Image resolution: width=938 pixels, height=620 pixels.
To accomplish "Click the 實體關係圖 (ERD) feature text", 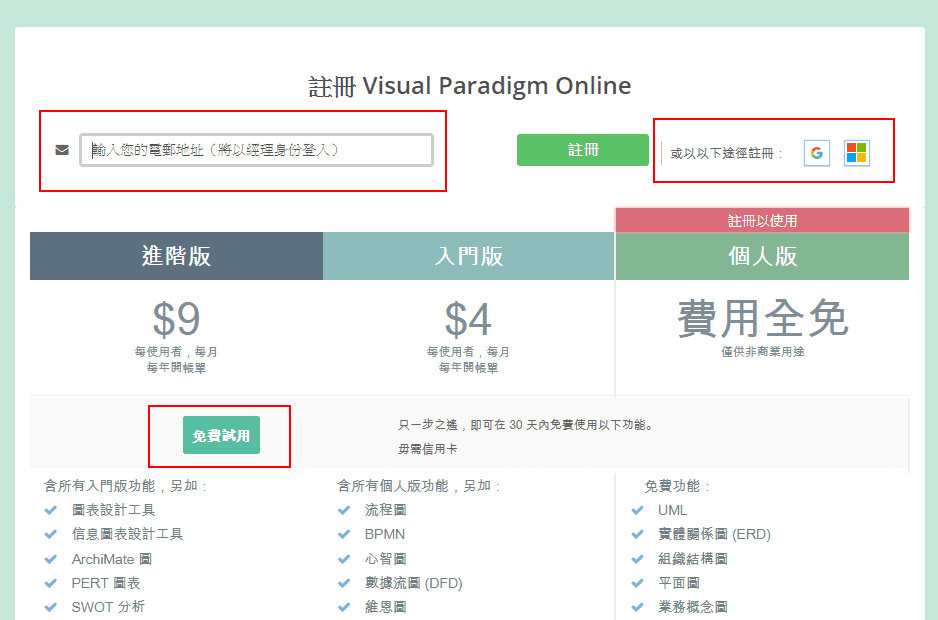I will pos(714,534).
